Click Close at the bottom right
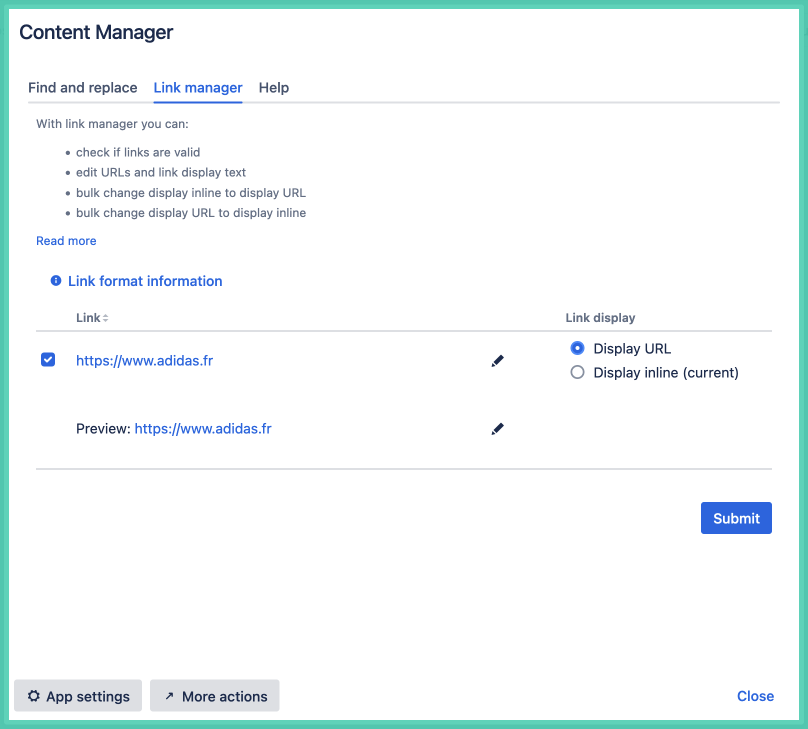 click(755, 696)
